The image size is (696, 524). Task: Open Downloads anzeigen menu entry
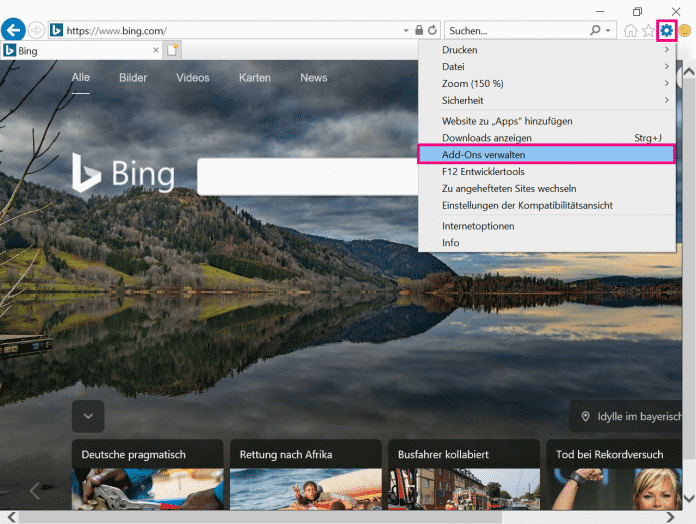pos(487,138)
